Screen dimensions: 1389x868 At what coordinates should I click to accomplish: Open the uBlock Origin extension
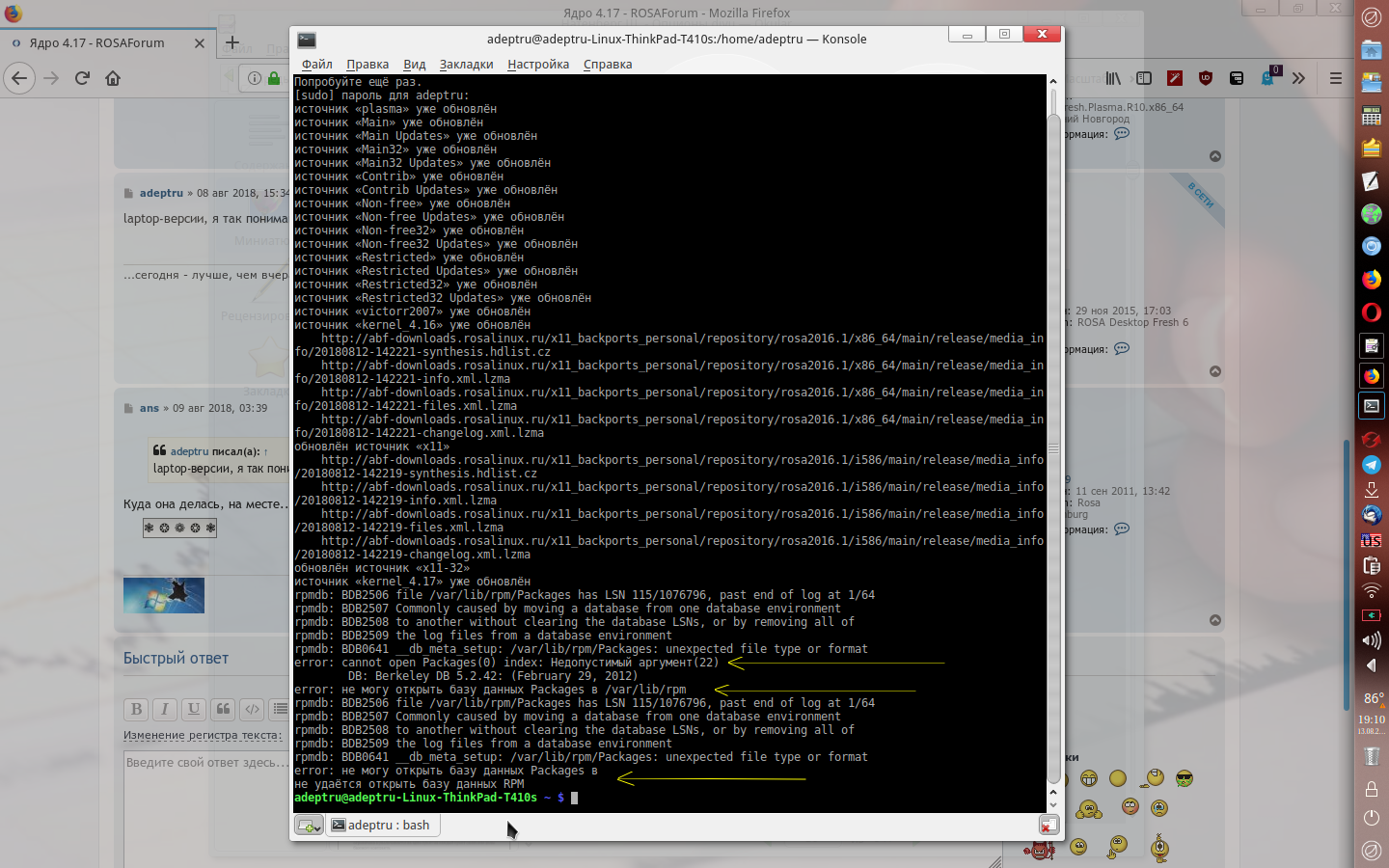click(x=1206, y=78)
